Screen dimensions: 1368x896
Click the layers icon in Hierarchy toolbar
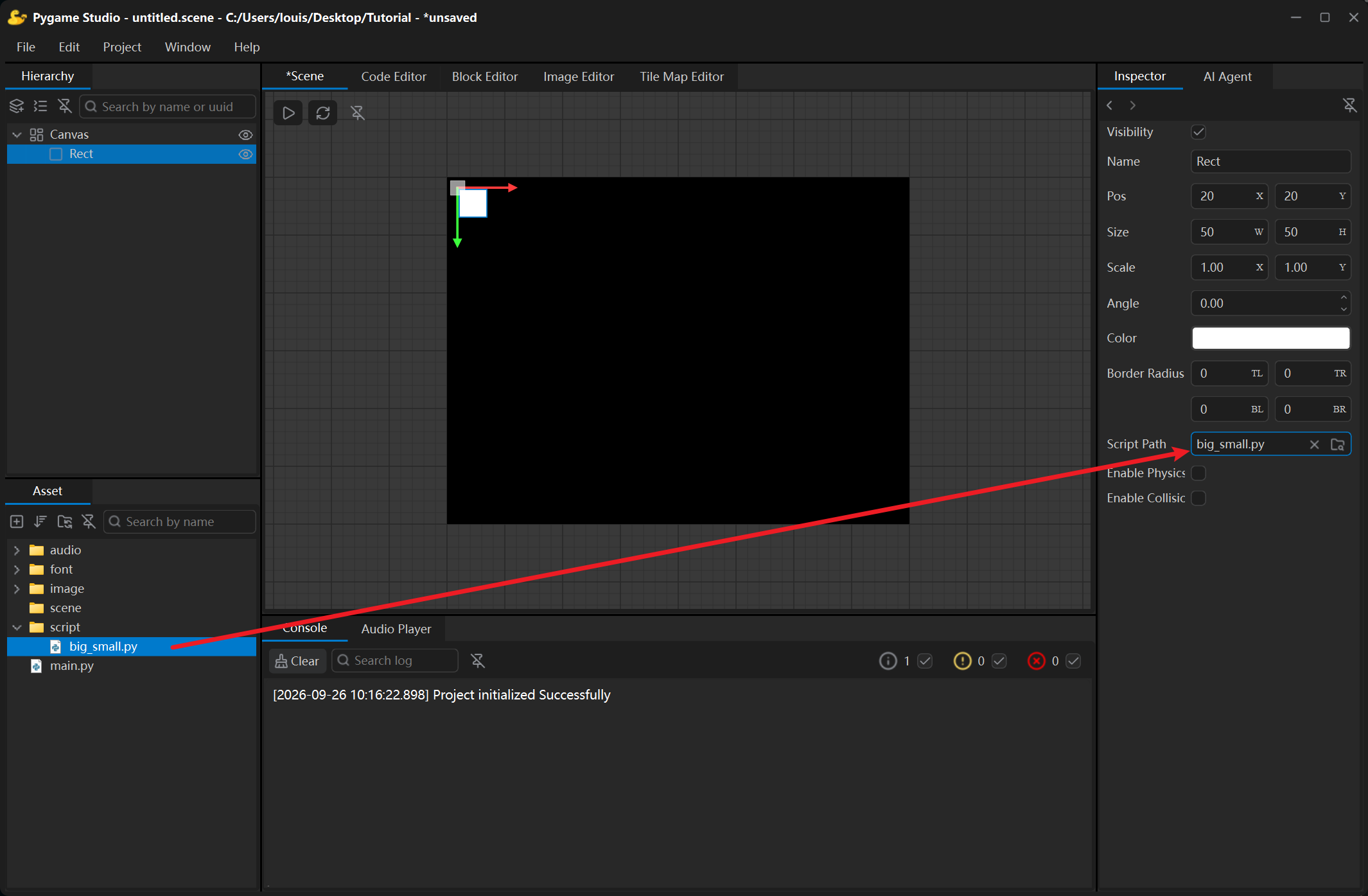tap(17, 106)
